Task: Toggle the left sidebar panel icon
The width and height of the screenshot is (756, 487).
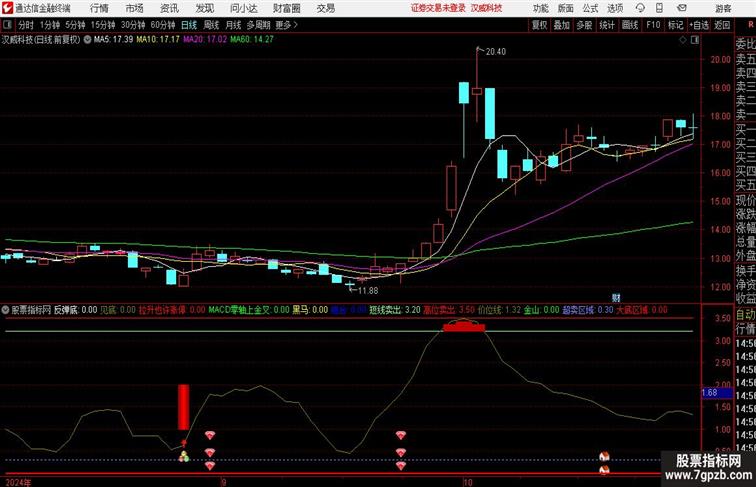Action: pos(7,25)
